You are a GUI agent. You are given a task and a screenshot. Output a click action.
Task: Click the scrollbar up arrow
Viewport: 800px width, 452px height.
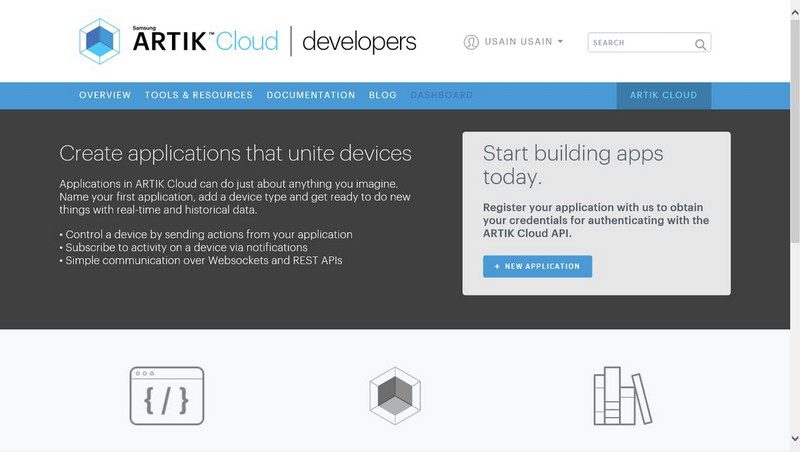click(x=795, y=12)
